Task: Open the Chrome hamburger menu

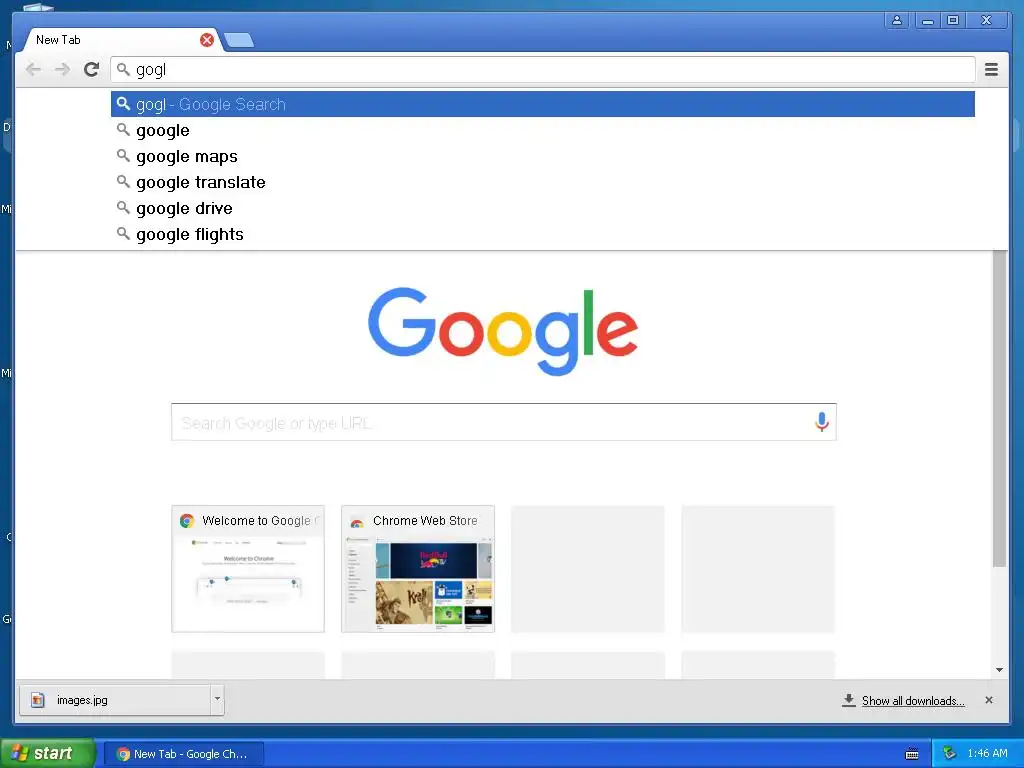Action: pyautogui.click(x=991, y=69)
